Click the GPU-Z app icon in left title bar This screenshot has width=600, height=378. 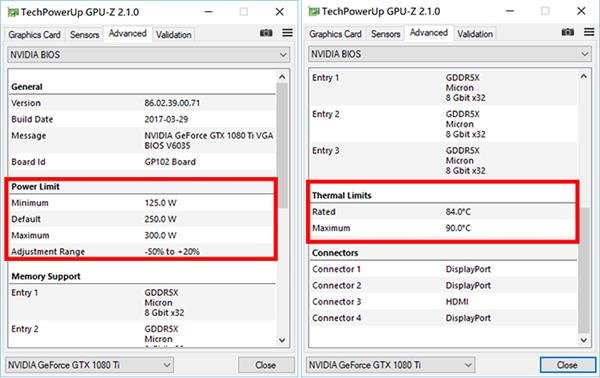point(13,12)
